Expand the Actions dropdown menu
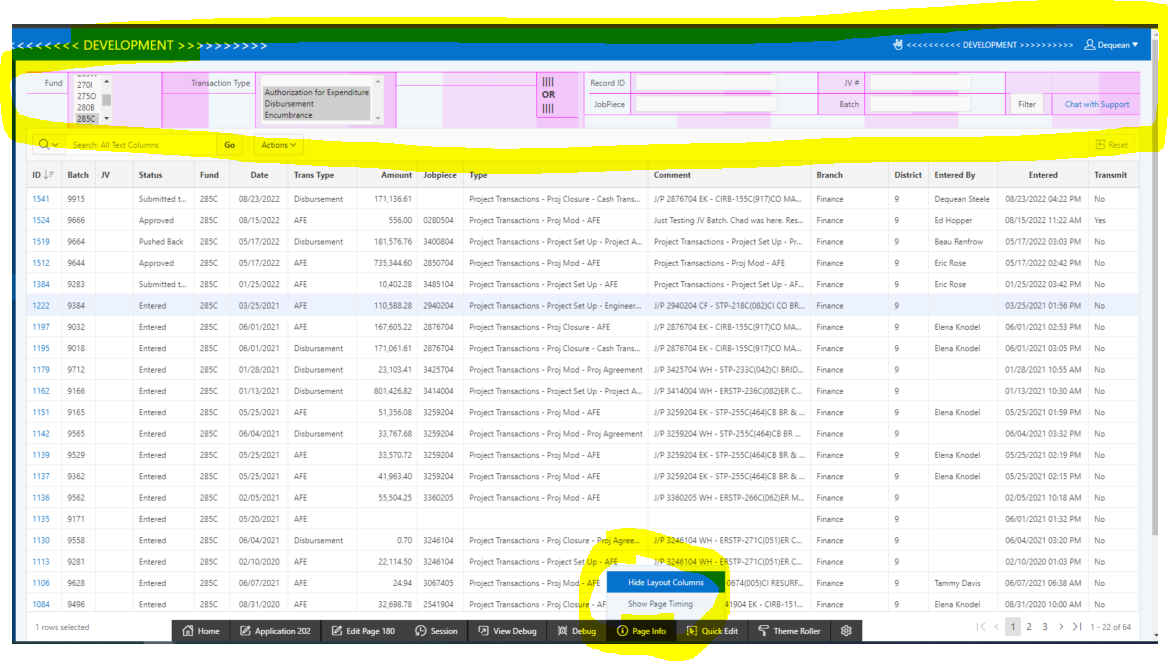Image resolution: width=1168 pixels, height=661 pixels. [x=279, y=145]
